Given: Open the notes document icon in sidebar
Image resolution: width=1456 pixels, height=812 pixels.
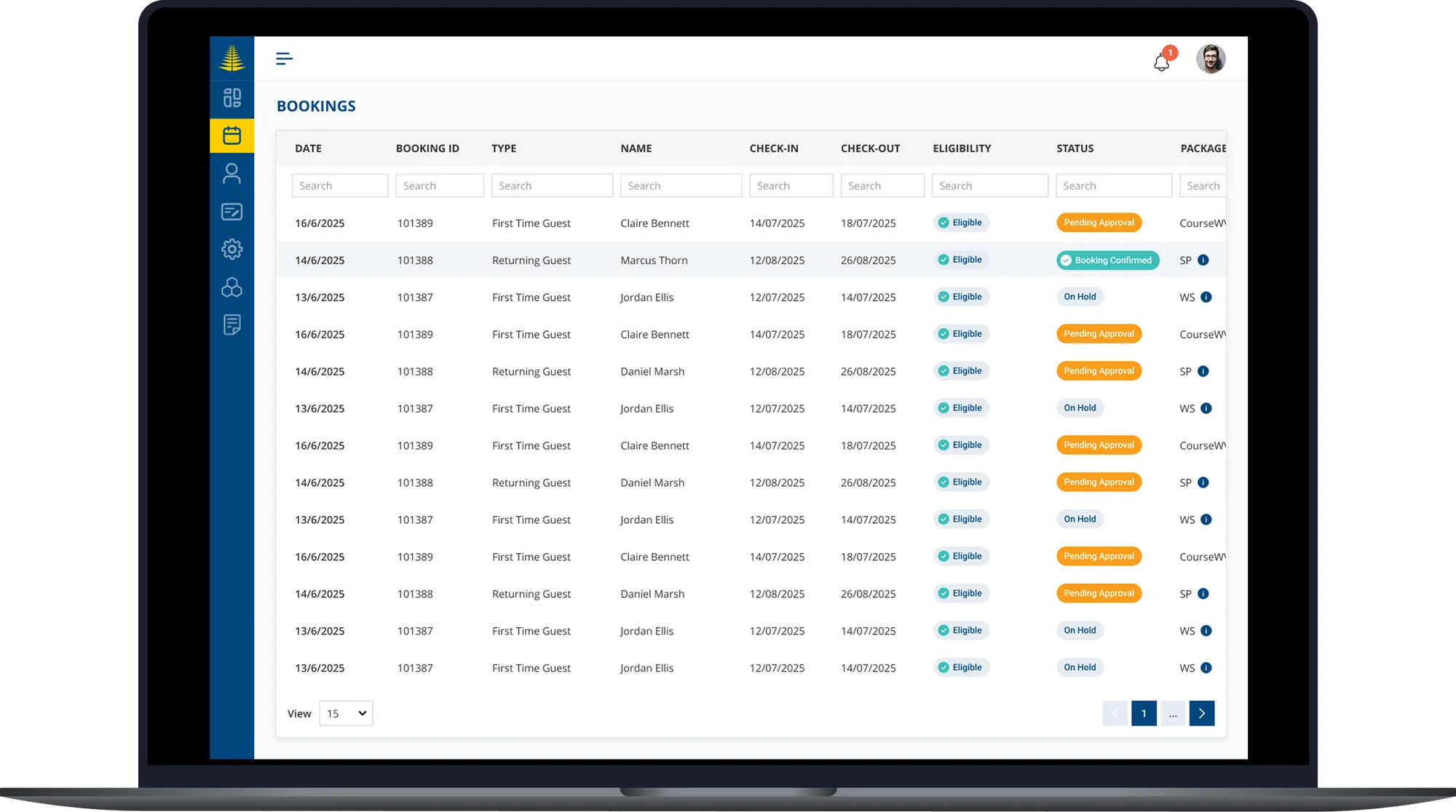Looking at the screenshot, I should (232, 325).
